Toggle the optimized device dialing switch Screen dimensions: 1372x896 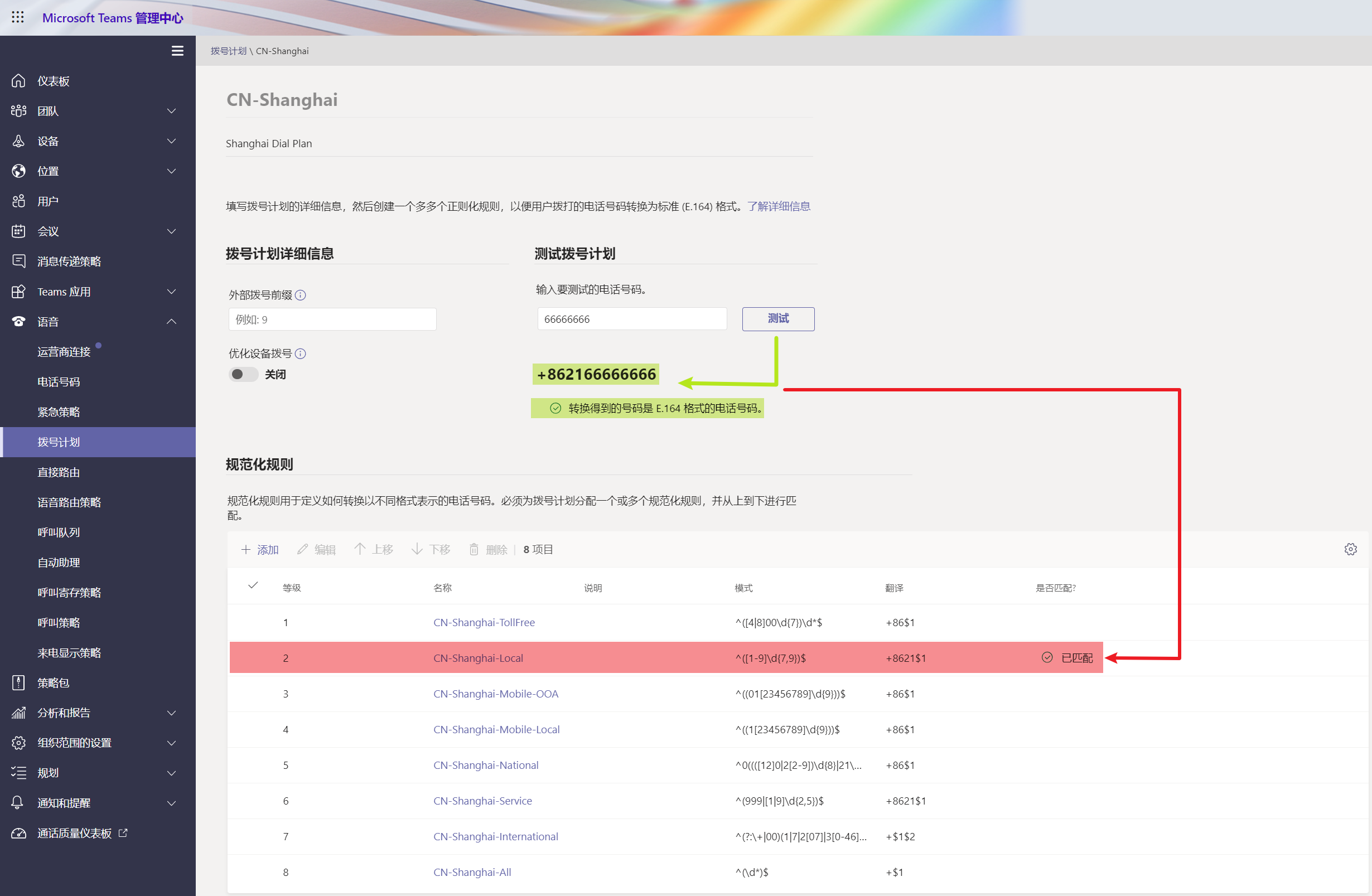tap(243, 374)
